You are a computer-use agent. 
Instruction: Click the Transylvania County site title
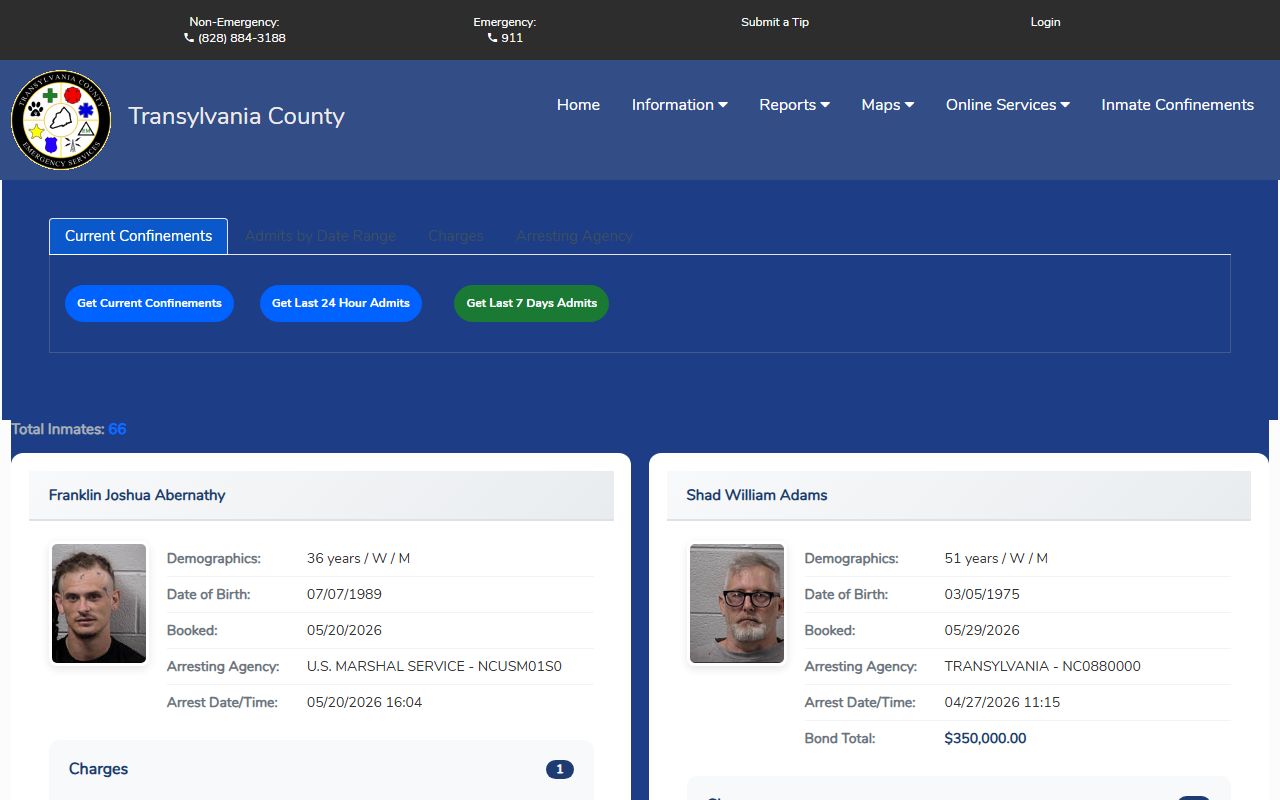click(x=236, y=116)
